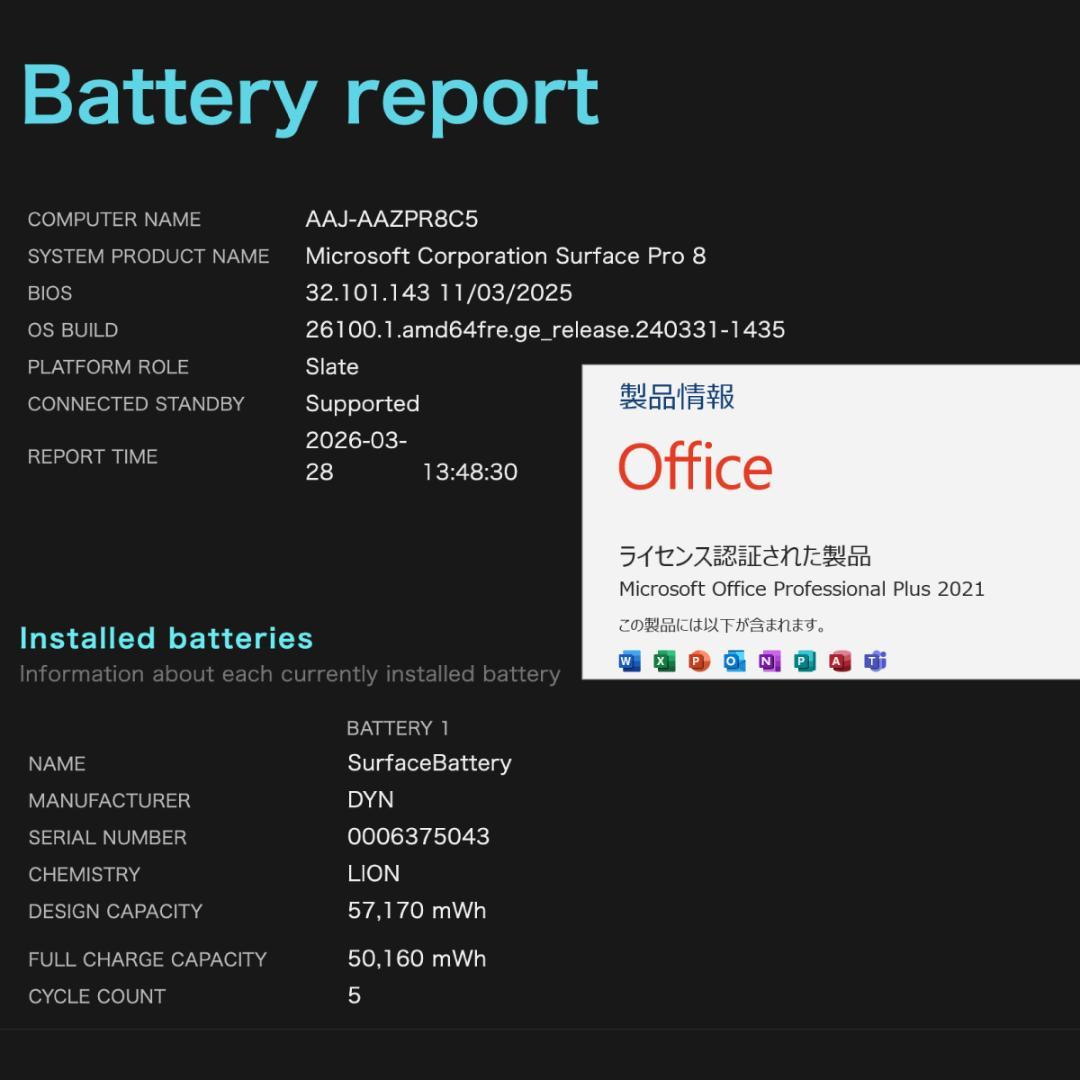Click the Slate platform role value
This screenshot has width=1080, height=1080.
coord(332,366)
